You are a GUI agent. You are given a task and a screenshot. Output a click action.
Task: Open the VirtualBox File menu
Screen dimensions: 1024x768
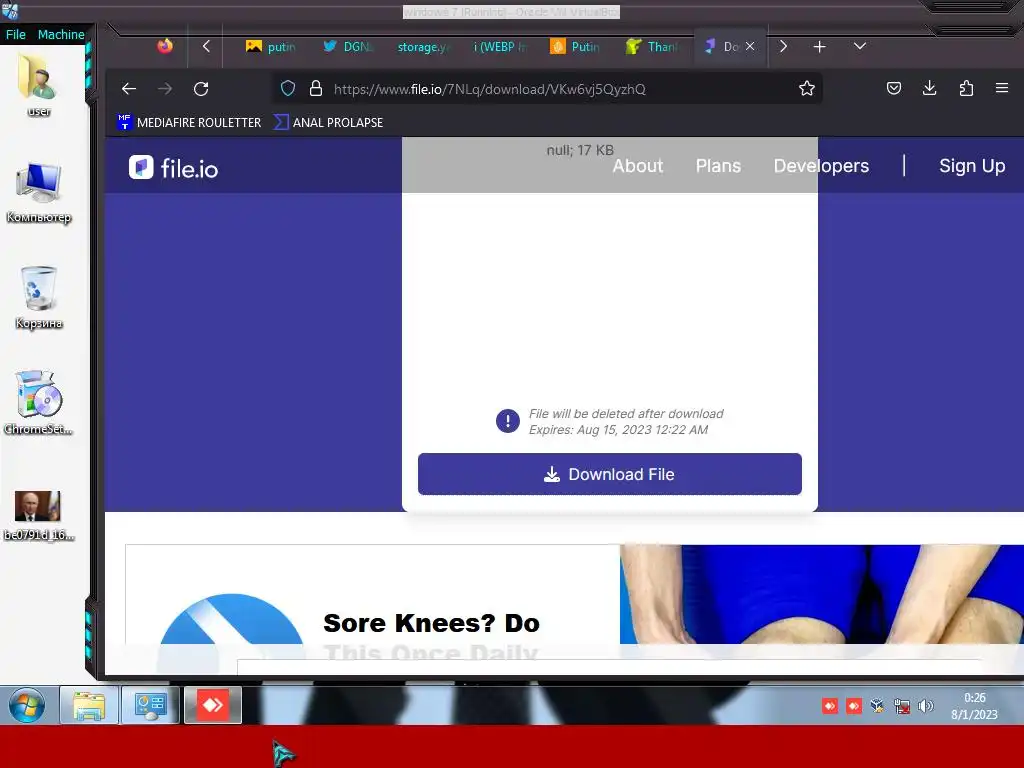click(x=16, y=35)
